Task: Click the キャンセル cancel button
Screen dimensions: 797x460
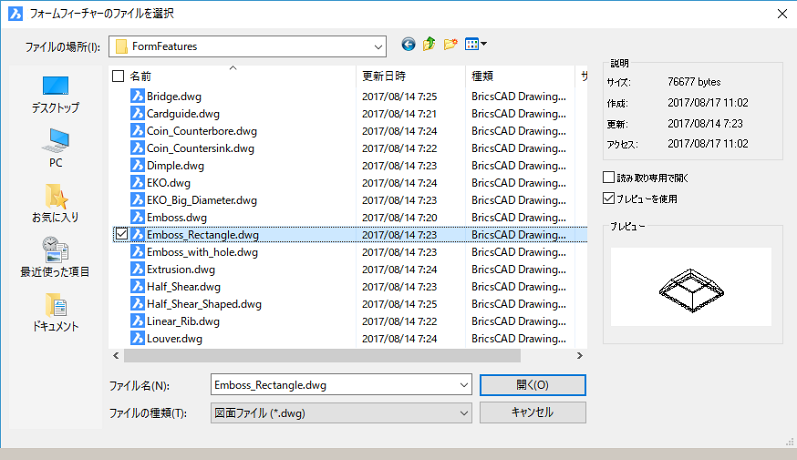Action: [532, 413]
